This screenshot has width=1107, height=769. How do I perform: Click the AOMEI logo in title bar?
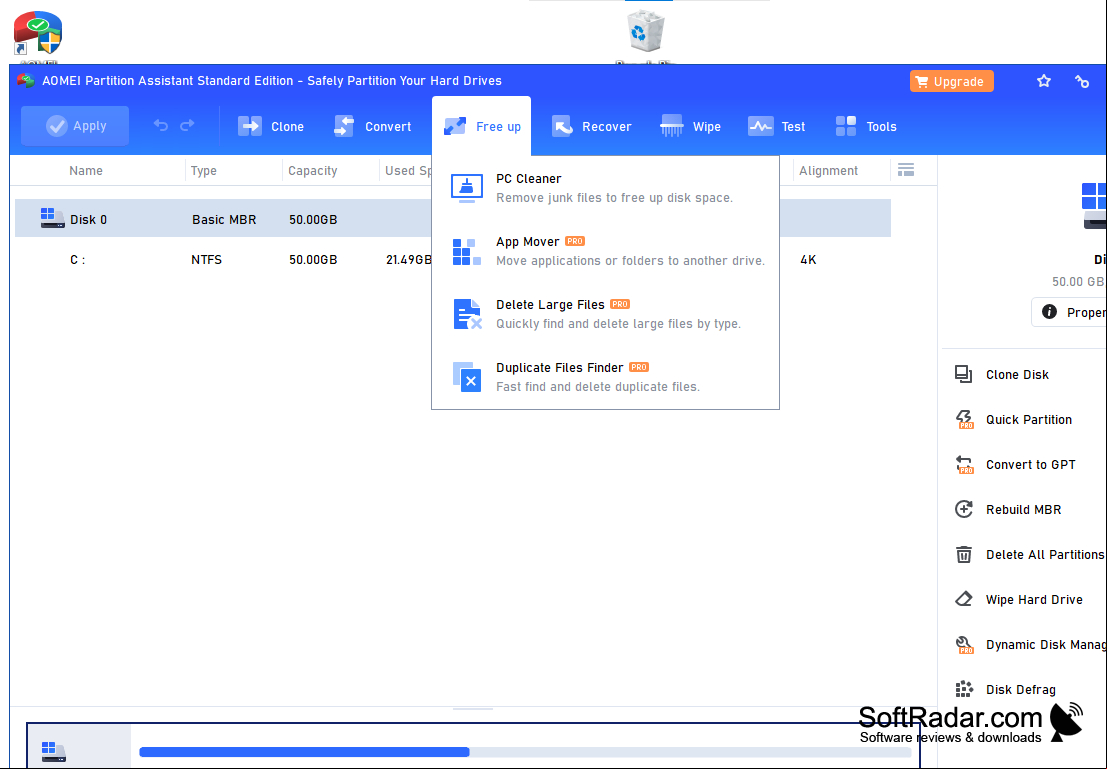pyautogui.click(x=25, y=81)
